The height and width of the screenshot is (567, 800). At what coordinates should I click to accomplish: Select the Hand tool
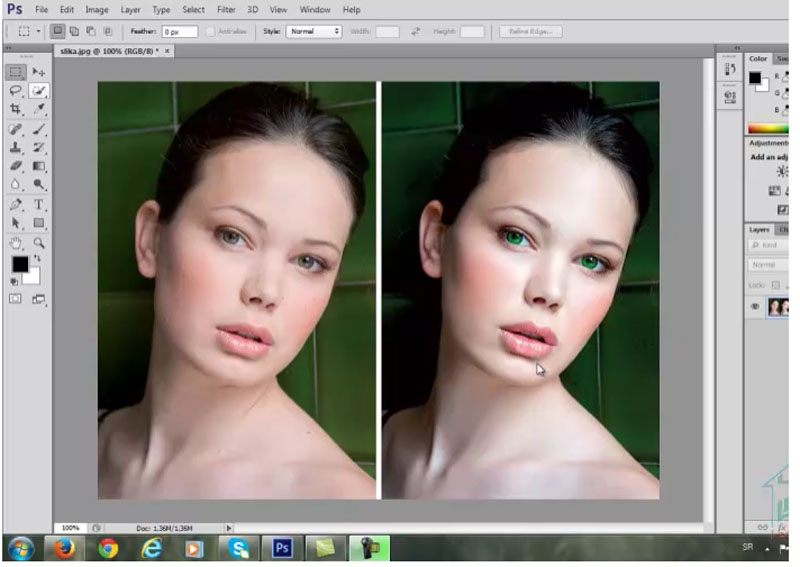coord(16,242)
